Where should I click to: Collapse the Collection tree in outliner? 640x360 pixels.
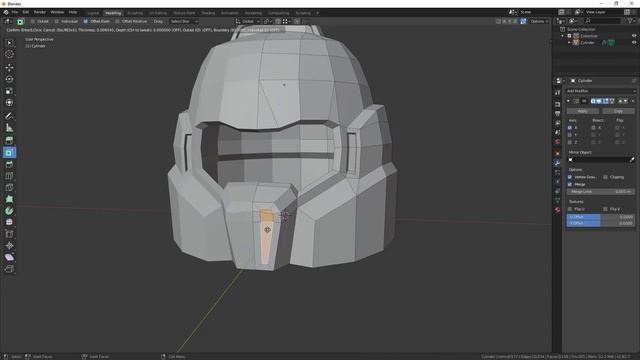click(563, 36)
